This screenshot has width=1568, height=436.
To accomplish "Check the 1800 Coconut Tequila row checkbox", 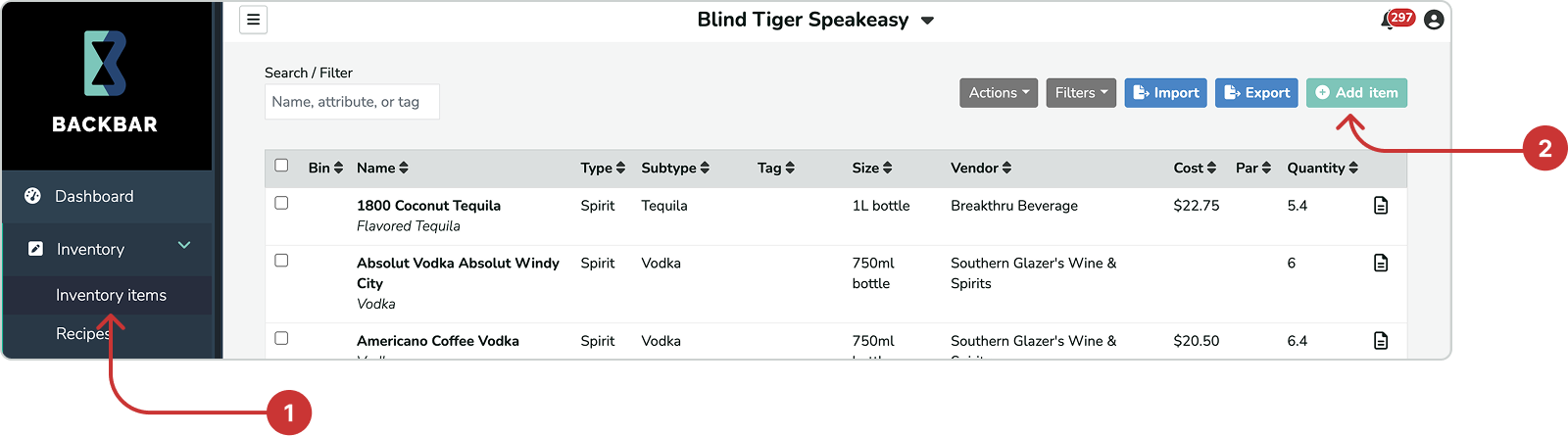I will [x=281, y=203].
